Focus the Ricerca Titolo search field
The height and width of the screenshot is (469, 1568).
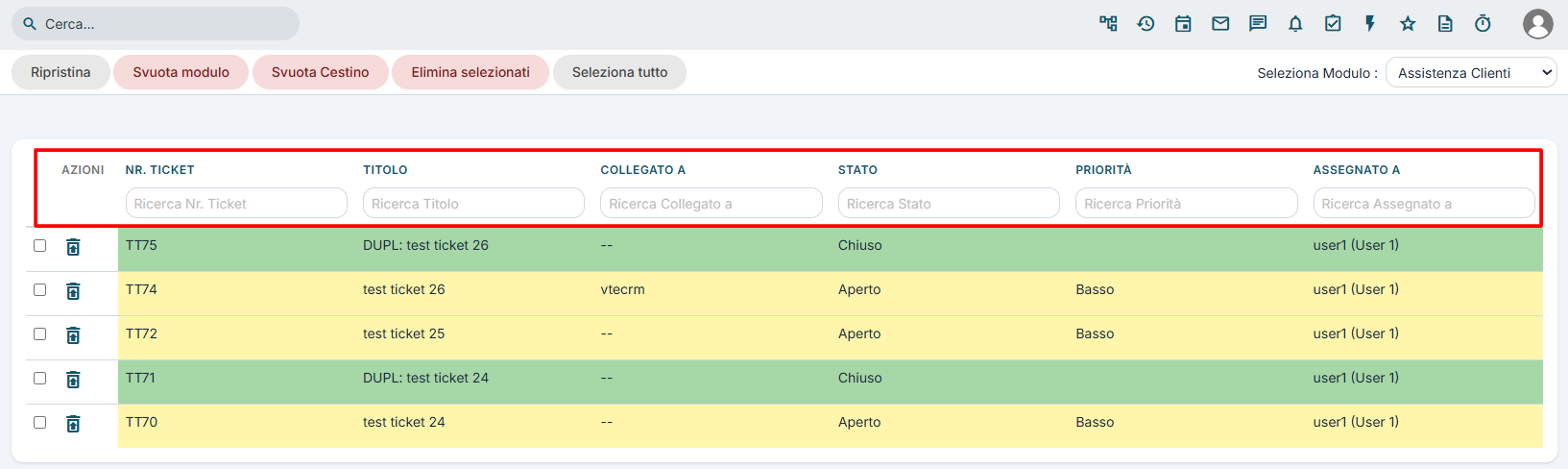click(x=473, y=204)
